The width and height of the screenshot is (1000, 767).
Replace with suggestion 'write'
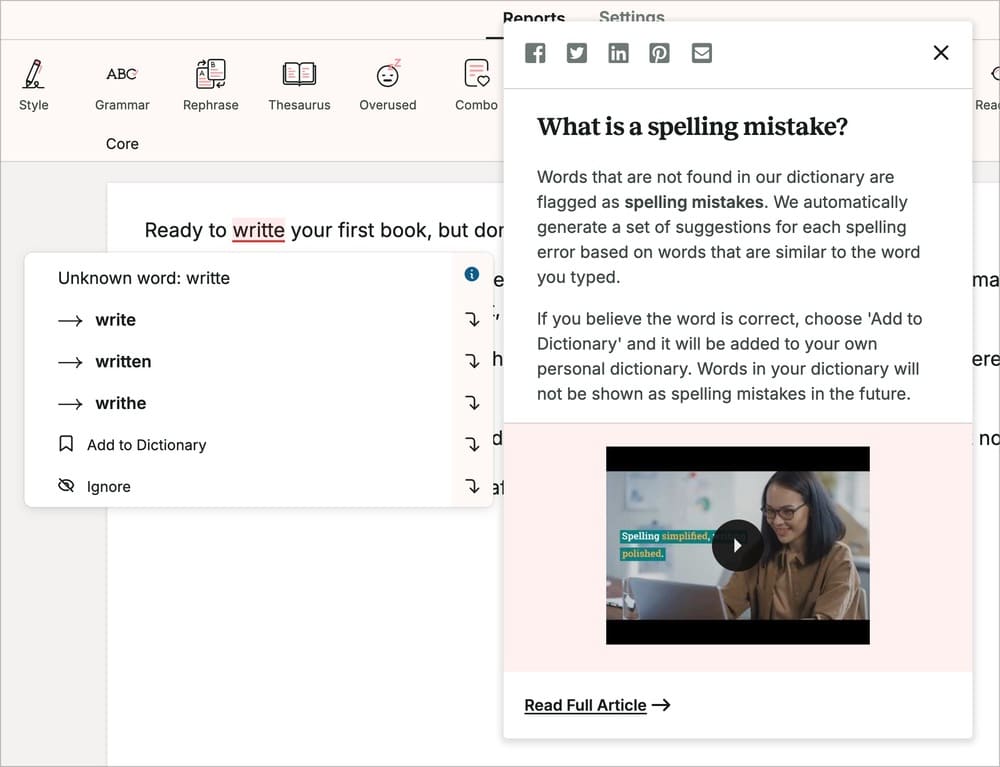[115, 319]
